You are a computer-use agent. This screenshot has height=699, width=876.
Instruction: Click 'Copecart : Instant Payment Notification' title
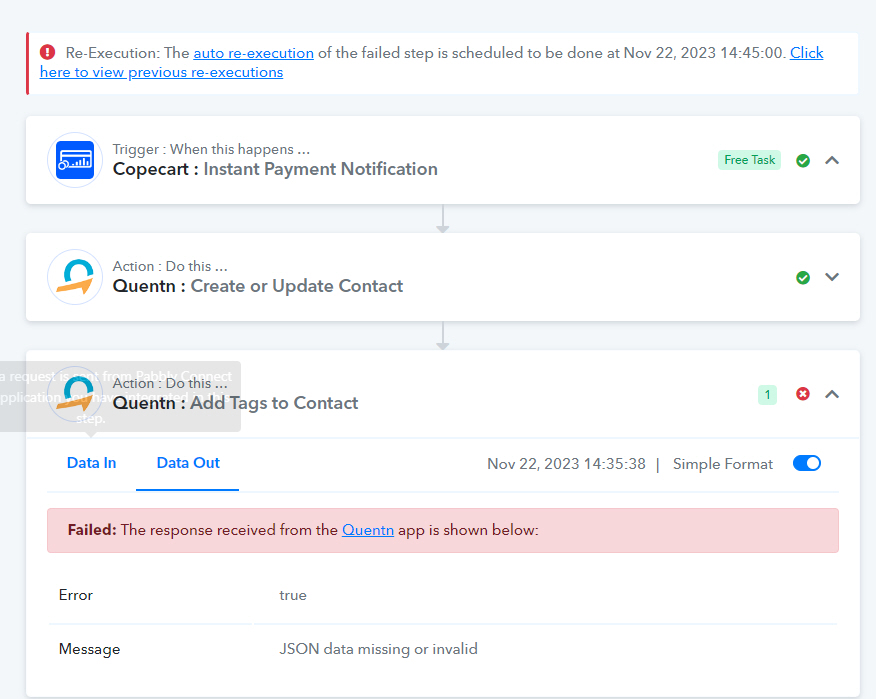pyautogui.click(x=275, y=169)
